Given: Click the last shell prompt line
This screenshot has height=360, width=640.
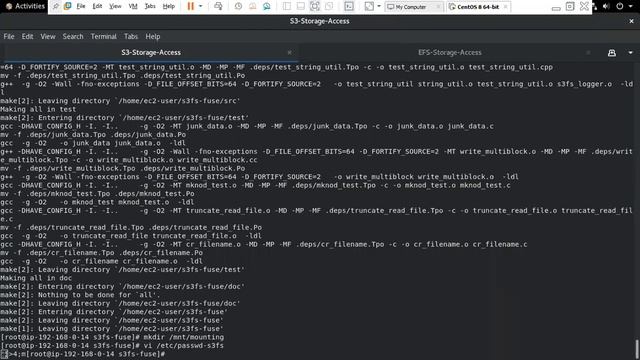Looking at the screenshot, I should [83, 354].
